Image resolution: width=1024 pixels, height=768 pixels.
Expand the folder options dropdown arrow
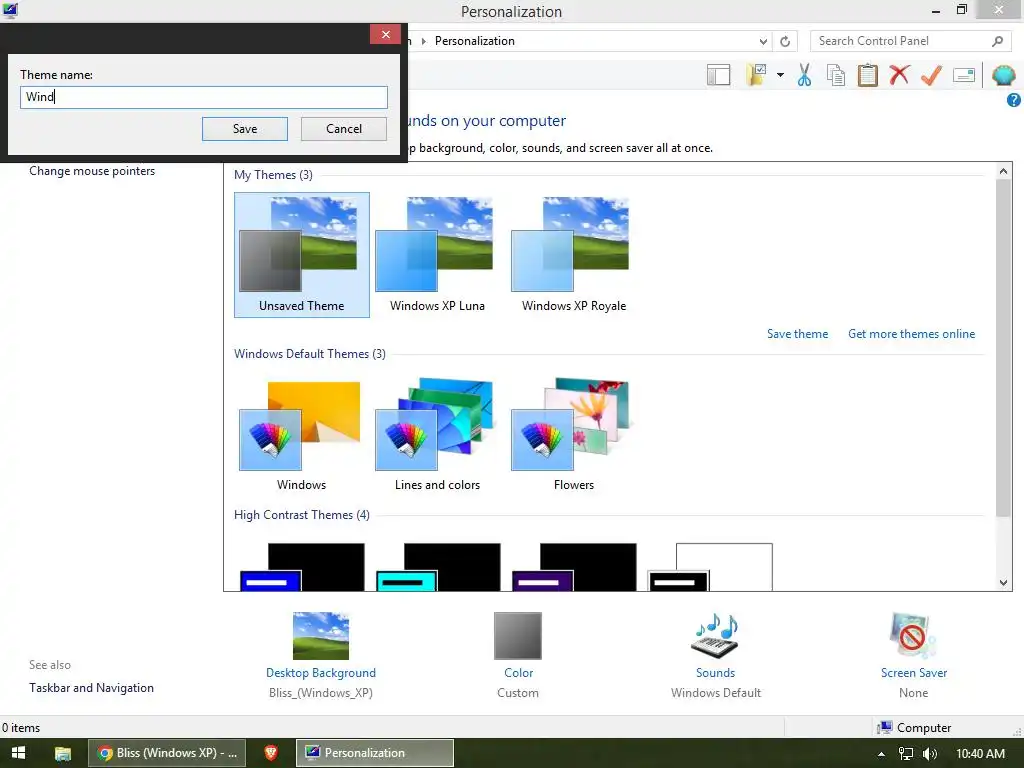[780, 74]
